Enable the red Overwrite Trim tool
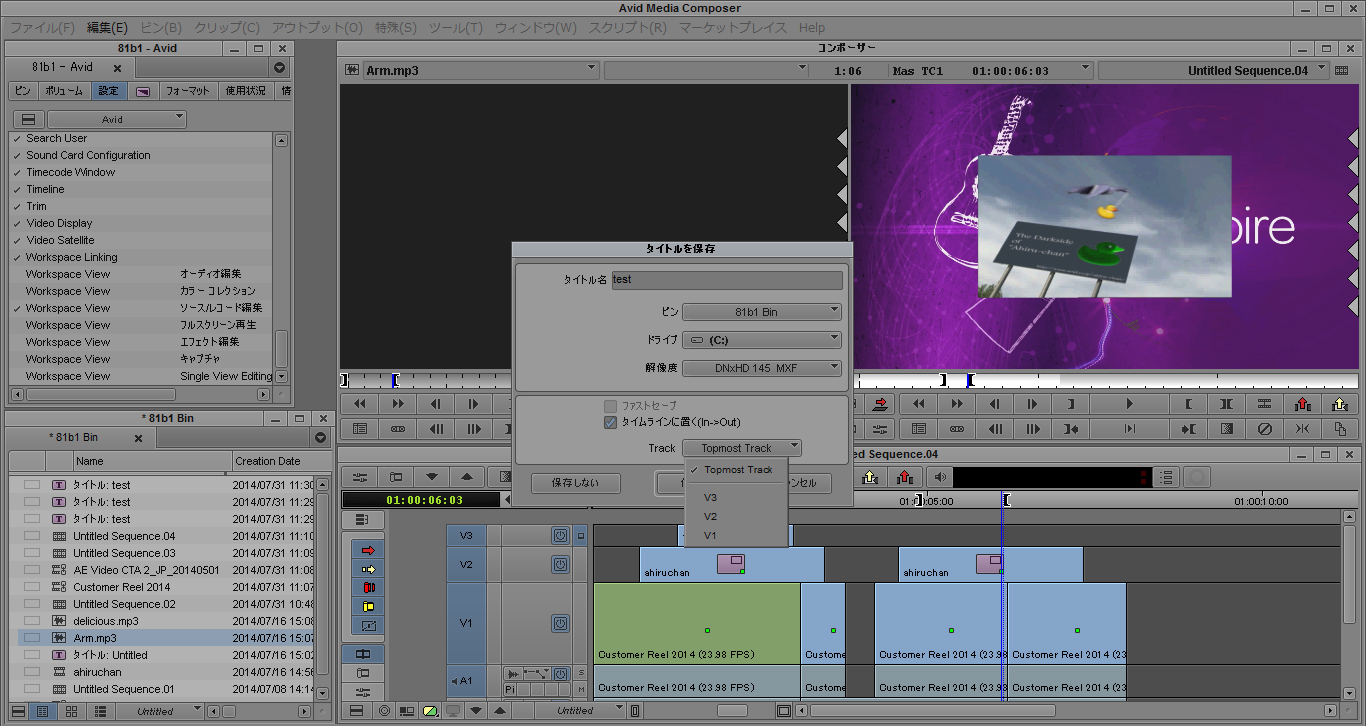Viewport: 1366px width, 726px height. point(367,588)
